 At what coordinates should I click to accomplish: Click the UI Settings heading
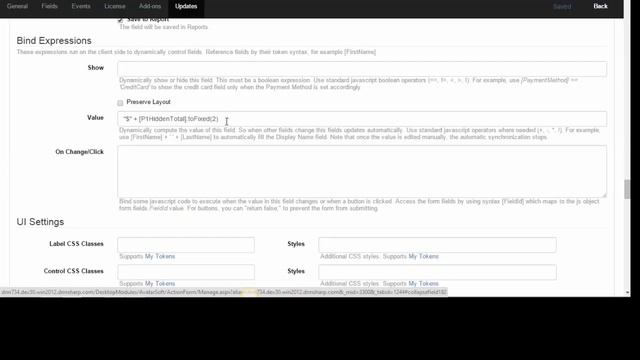[x=40, y=222]
